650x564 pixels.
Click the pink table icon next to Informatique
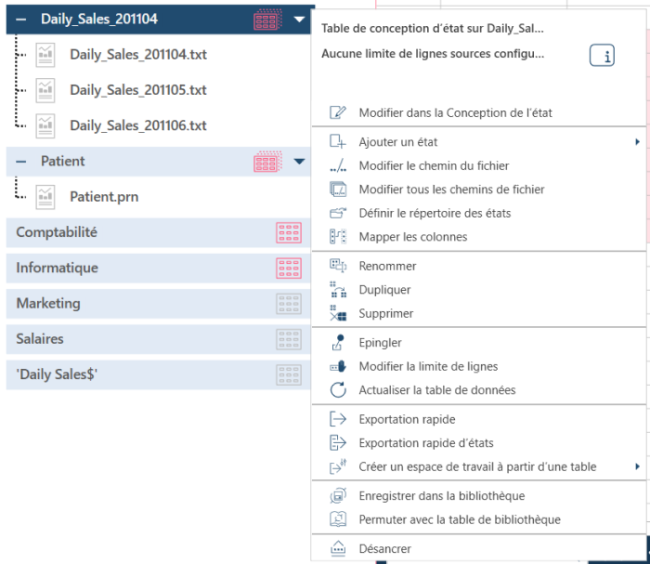pyautogui.click(x=288, y=268)
